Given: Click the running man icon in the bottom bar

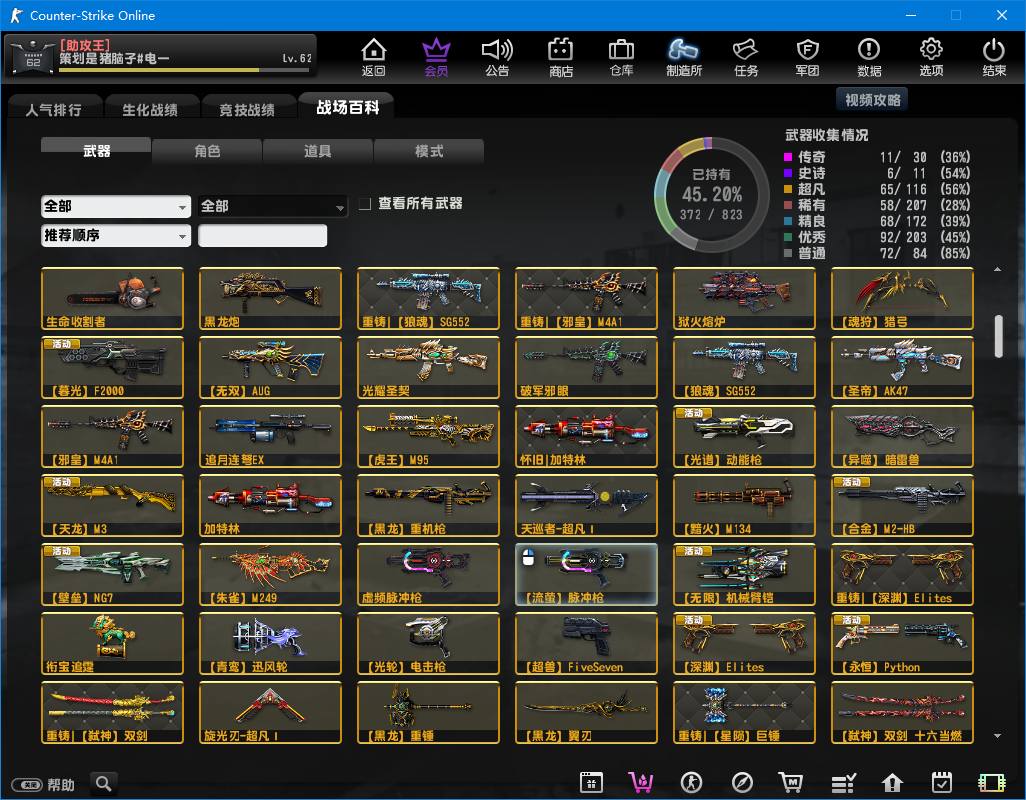Looking at the screenshot, I should point(691,782).
